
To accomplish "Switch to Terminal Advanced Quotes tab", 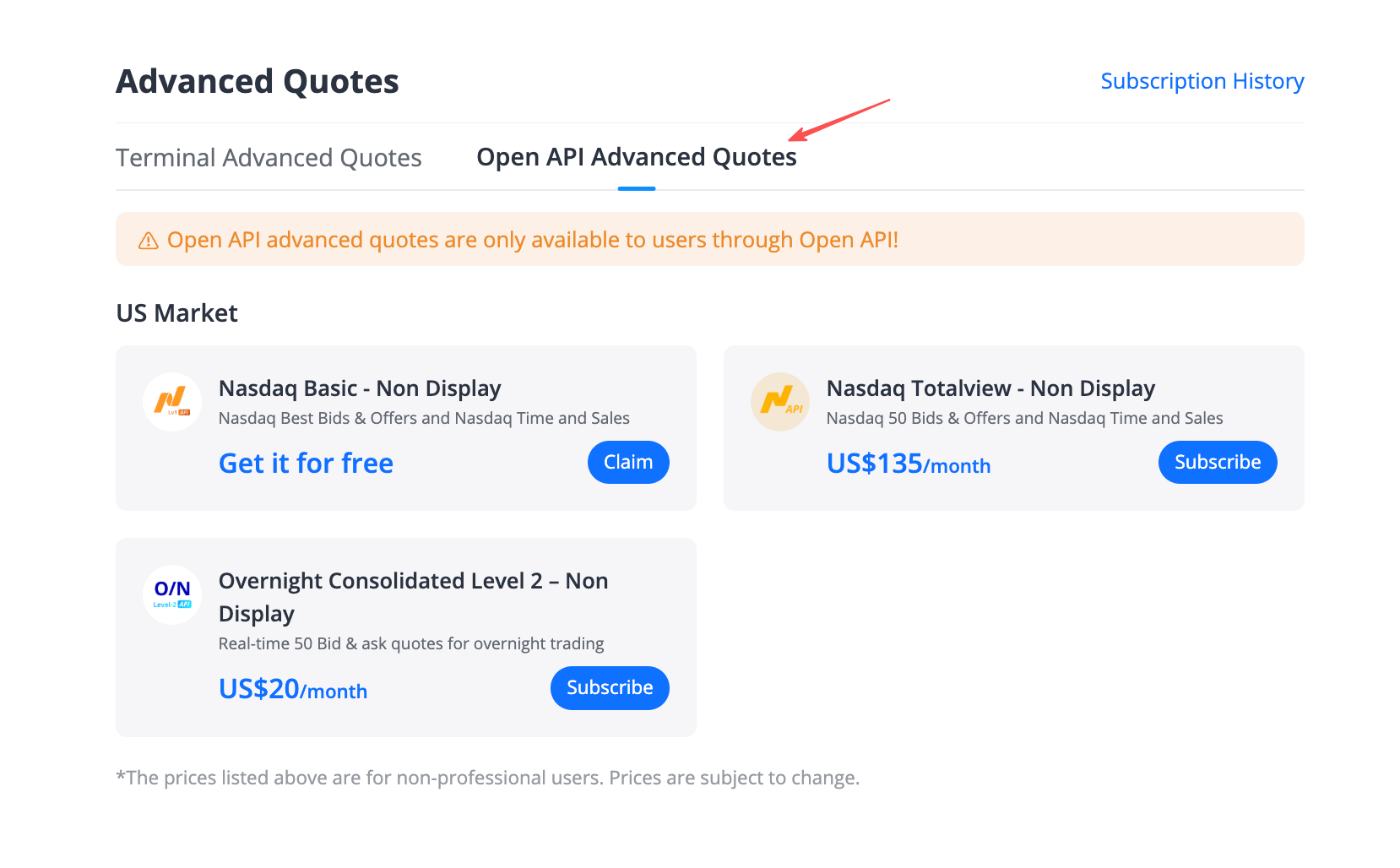I will point(269,158).
